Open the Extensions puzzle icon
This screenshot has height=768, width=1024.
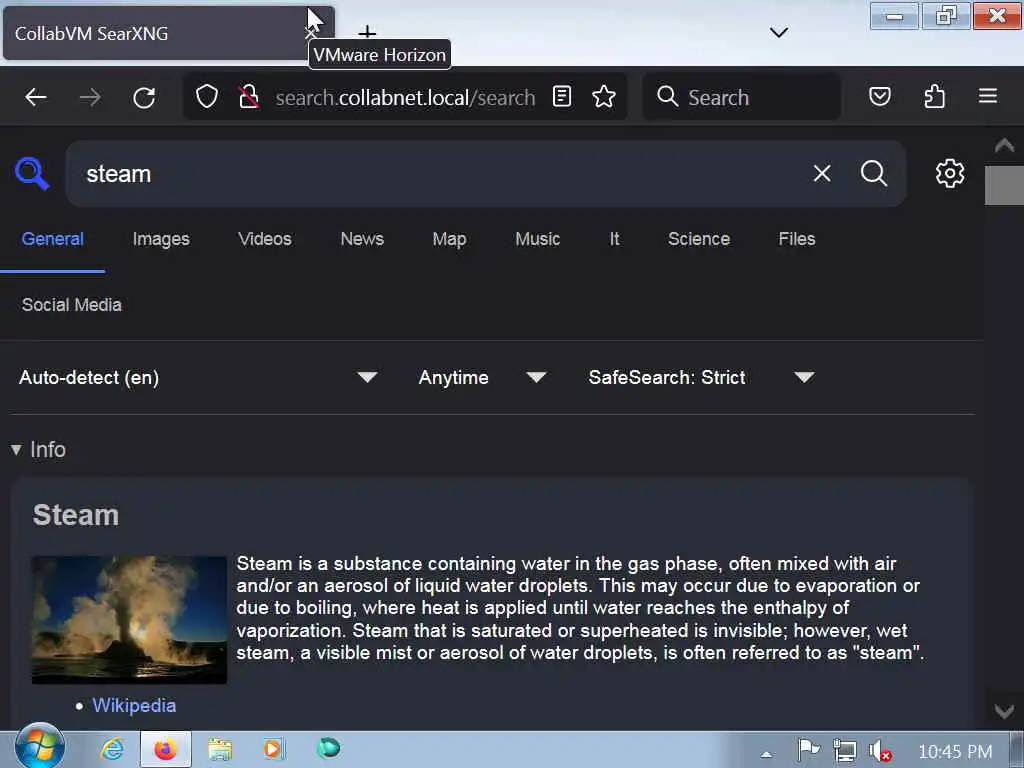(x=934, y=97)
